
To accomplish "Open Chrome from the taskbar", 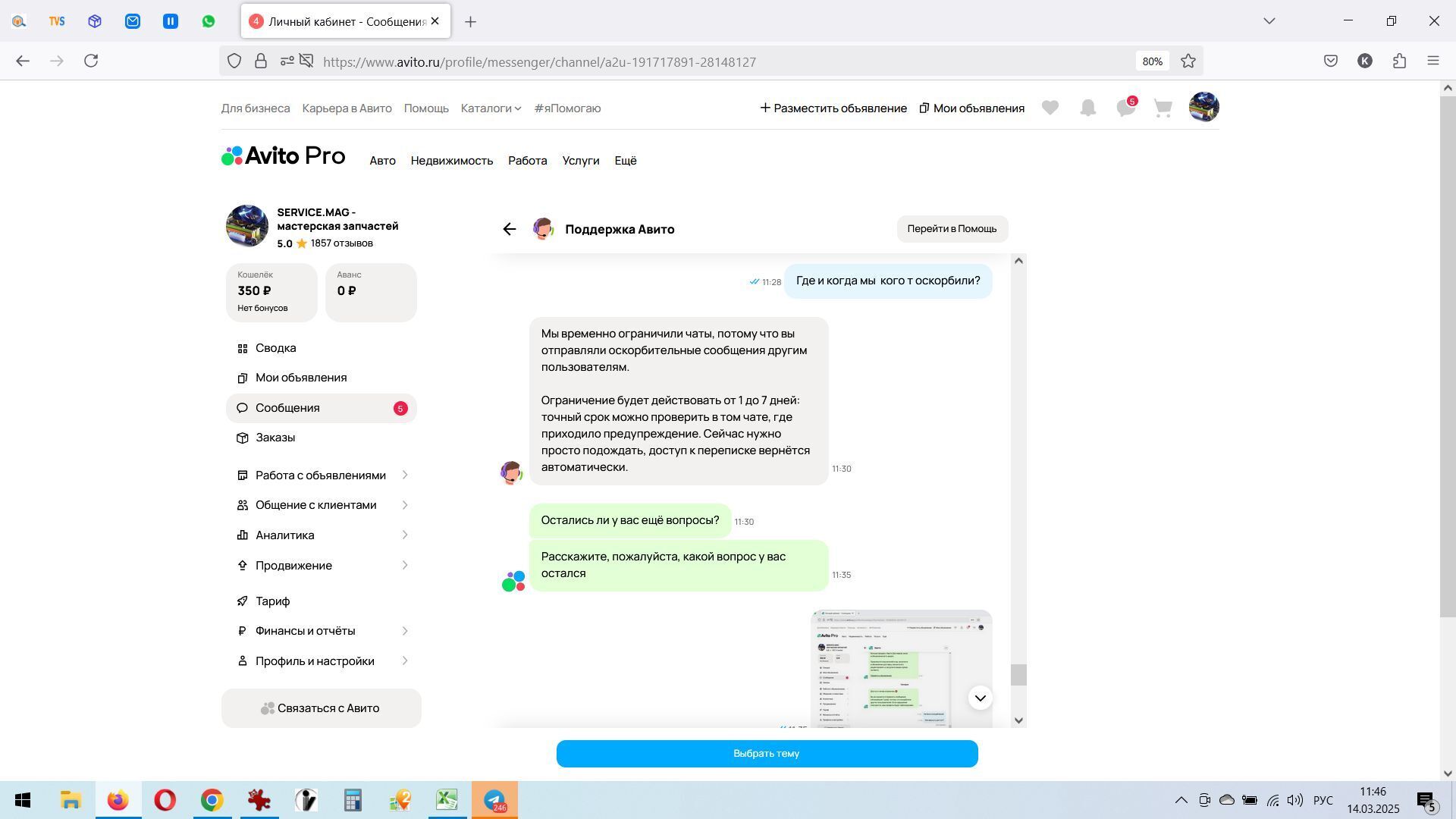I will (212, 801).
